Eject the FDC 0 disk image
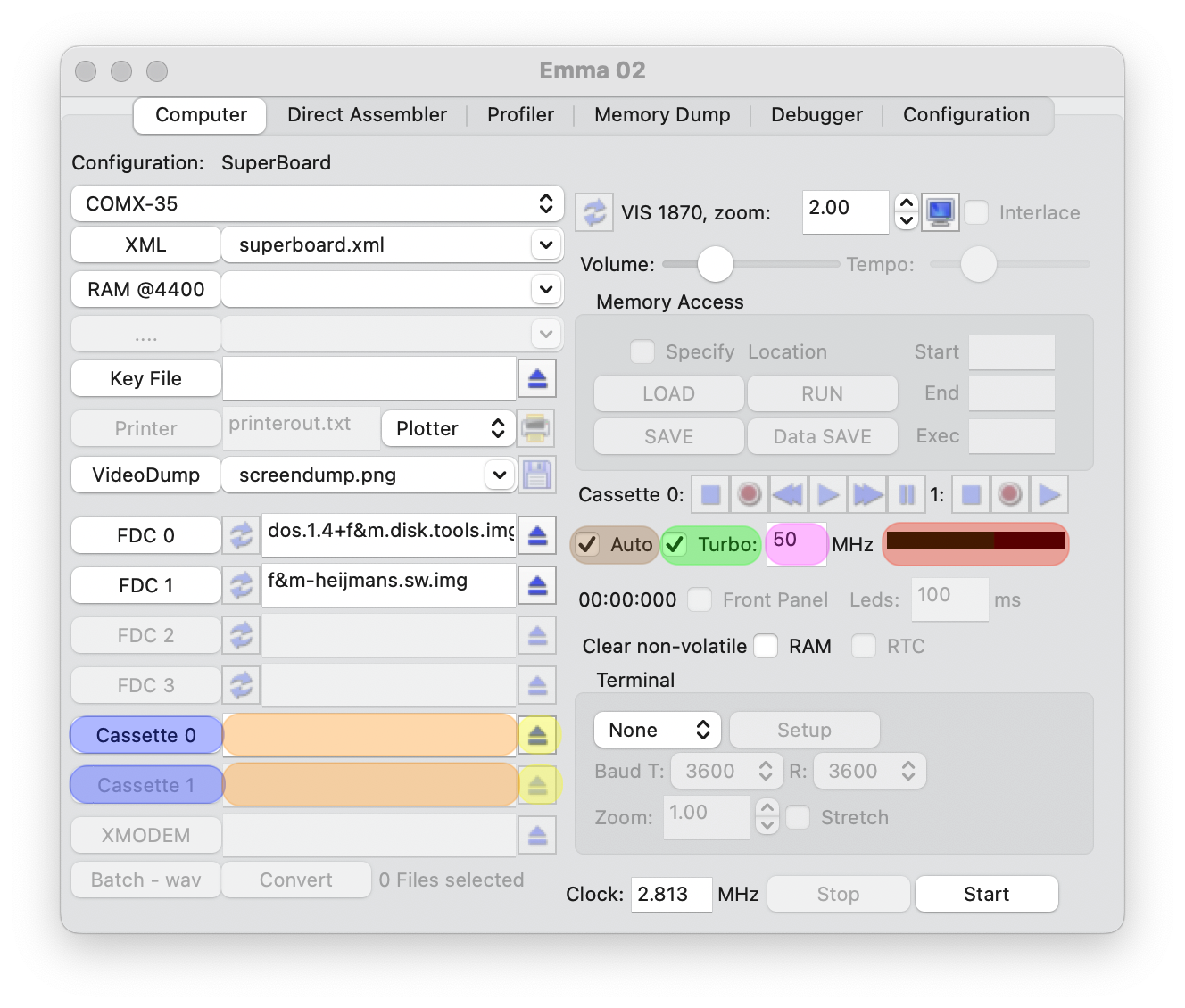 [537, 535]
